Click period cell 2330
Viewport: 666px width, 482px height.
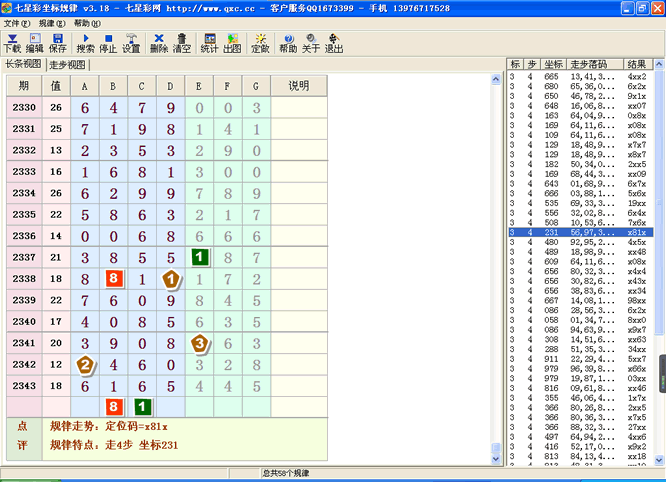tap(24, 107)
